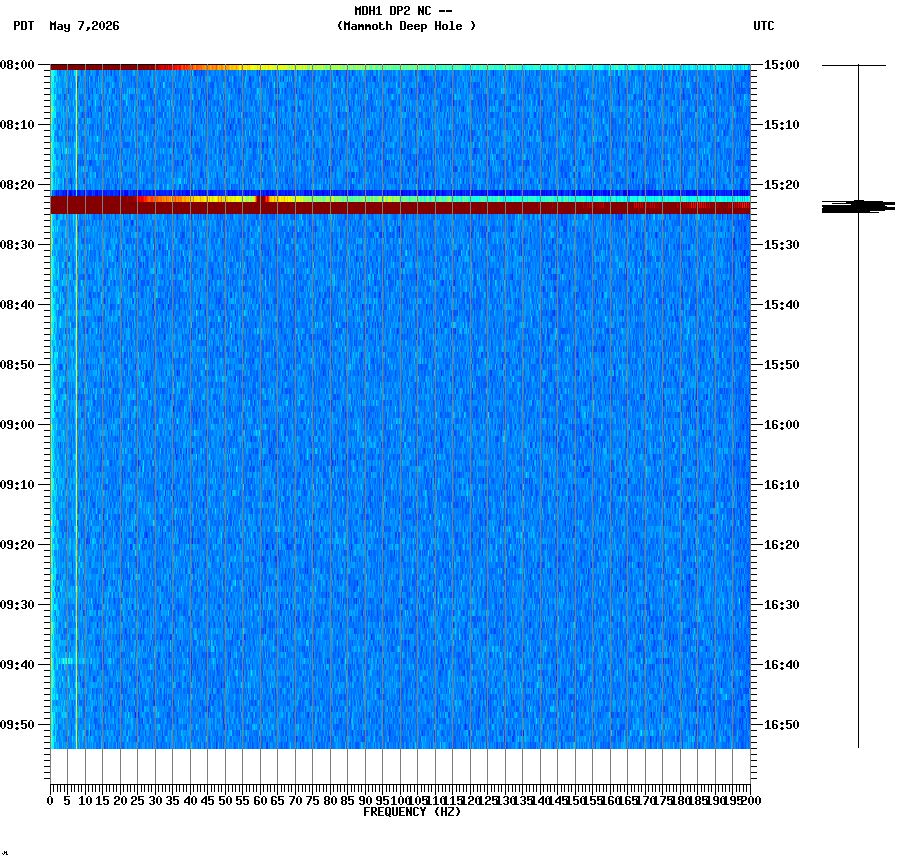
Task: Click the frequency axis label "15"
Action: 102,801
